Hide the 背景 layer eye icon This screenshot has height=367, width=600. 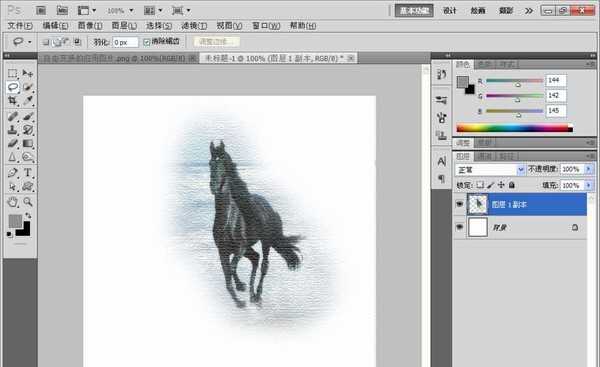[459, 227]
